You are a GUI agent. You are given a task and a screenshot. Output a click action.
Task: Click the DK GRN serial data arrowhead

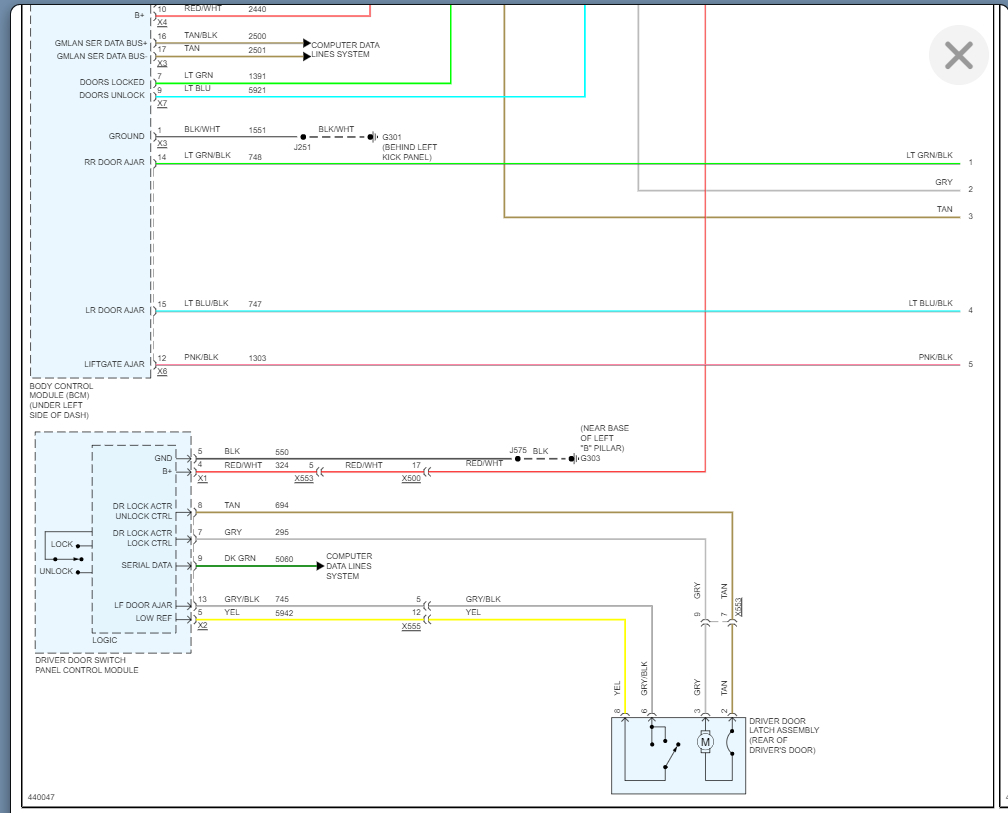(320, 566)
